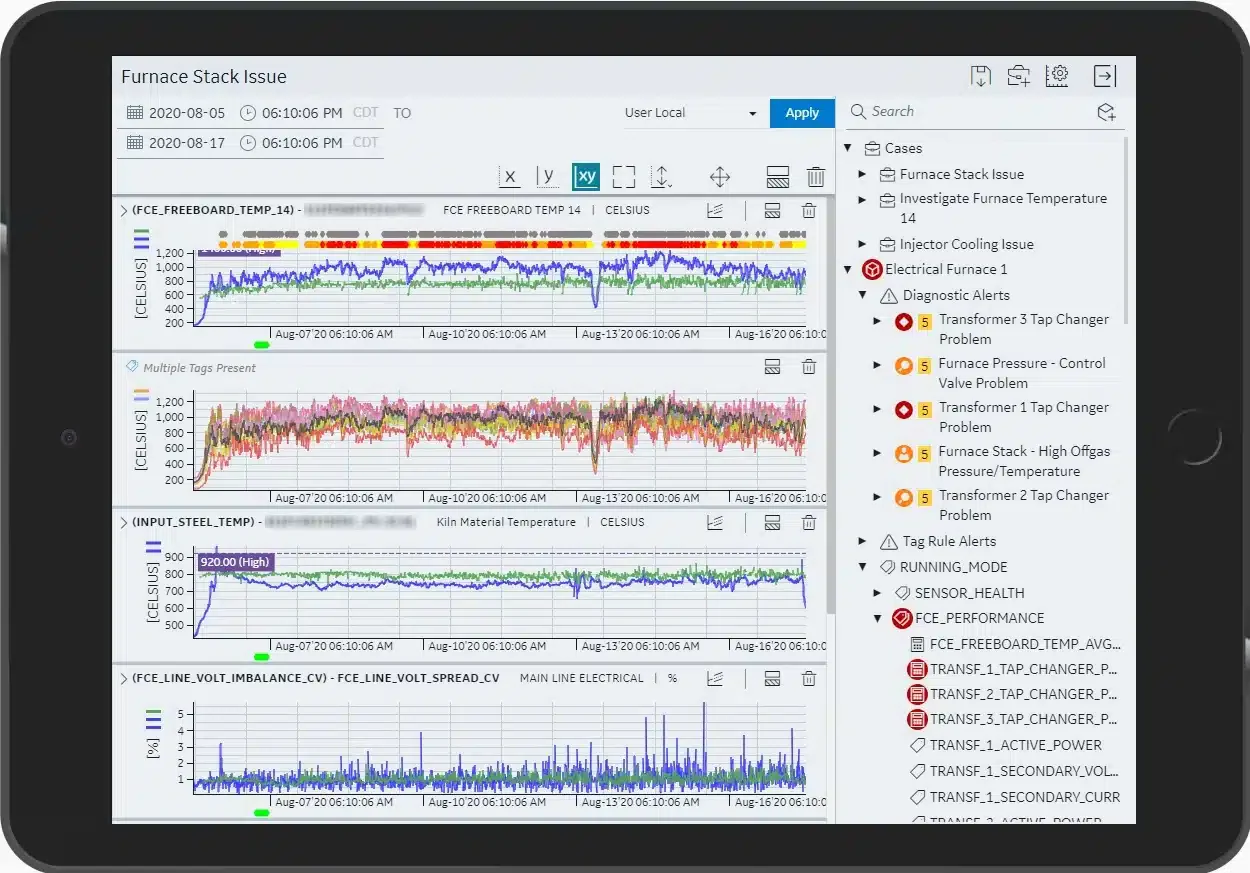Select the TRANSF_1_SECONDARY_CURR tag
The width and height of the screenshot is (1250, 873).
[x=1025, y=797]
